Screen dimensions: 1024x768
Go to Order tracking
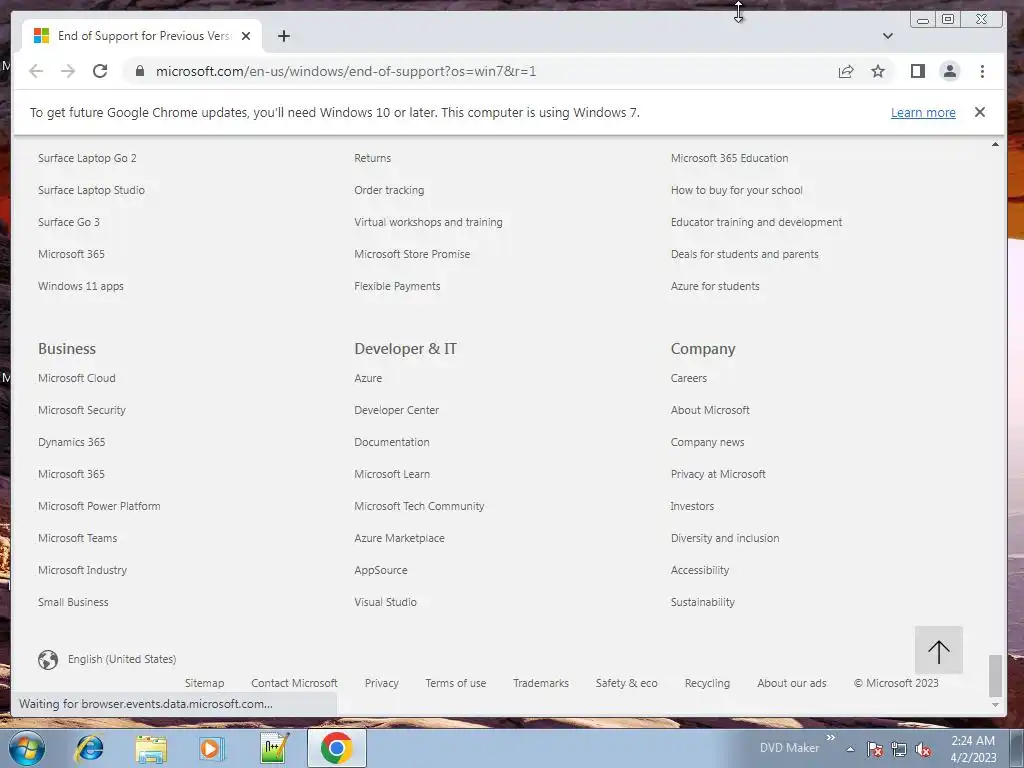389,190
